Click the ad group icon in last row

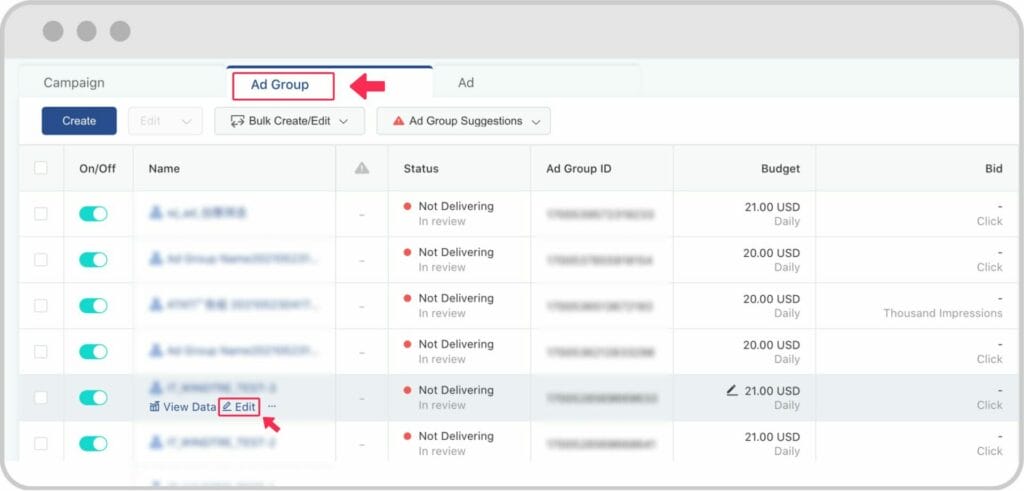155,443
